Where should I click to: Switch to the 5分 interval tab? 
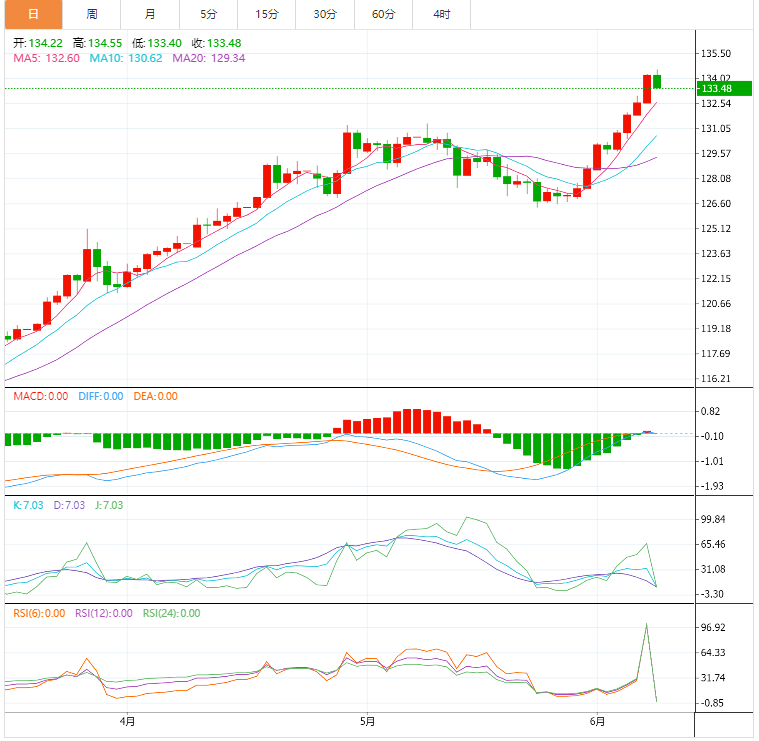[x=208, y=14]
